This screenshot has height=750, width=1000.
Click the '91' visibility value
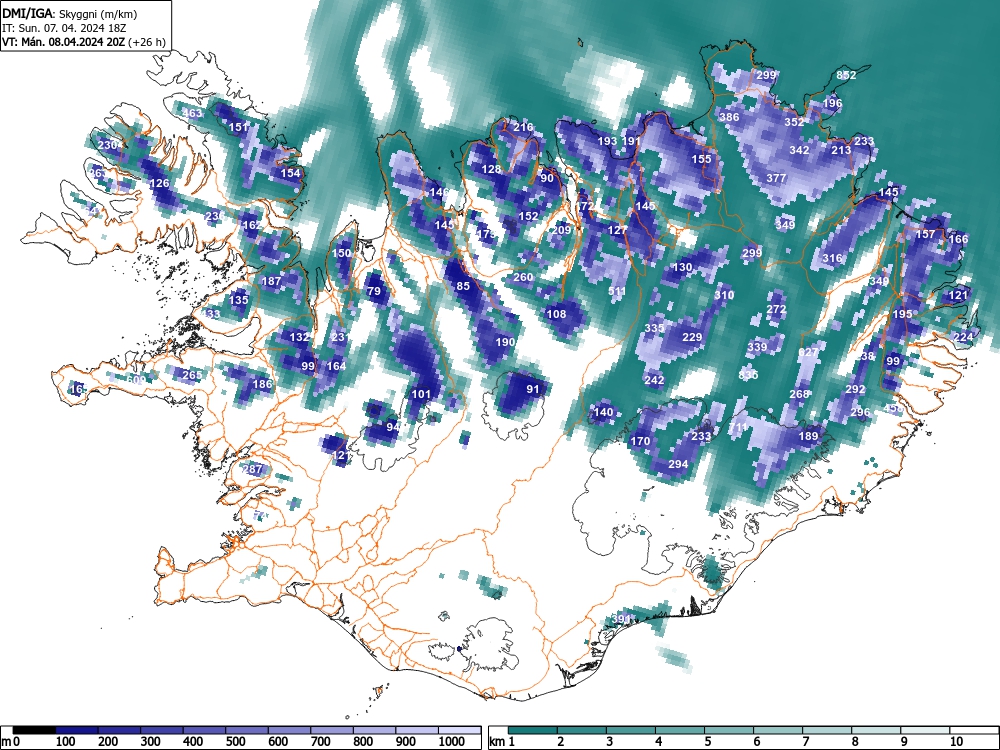coord(533,389)
